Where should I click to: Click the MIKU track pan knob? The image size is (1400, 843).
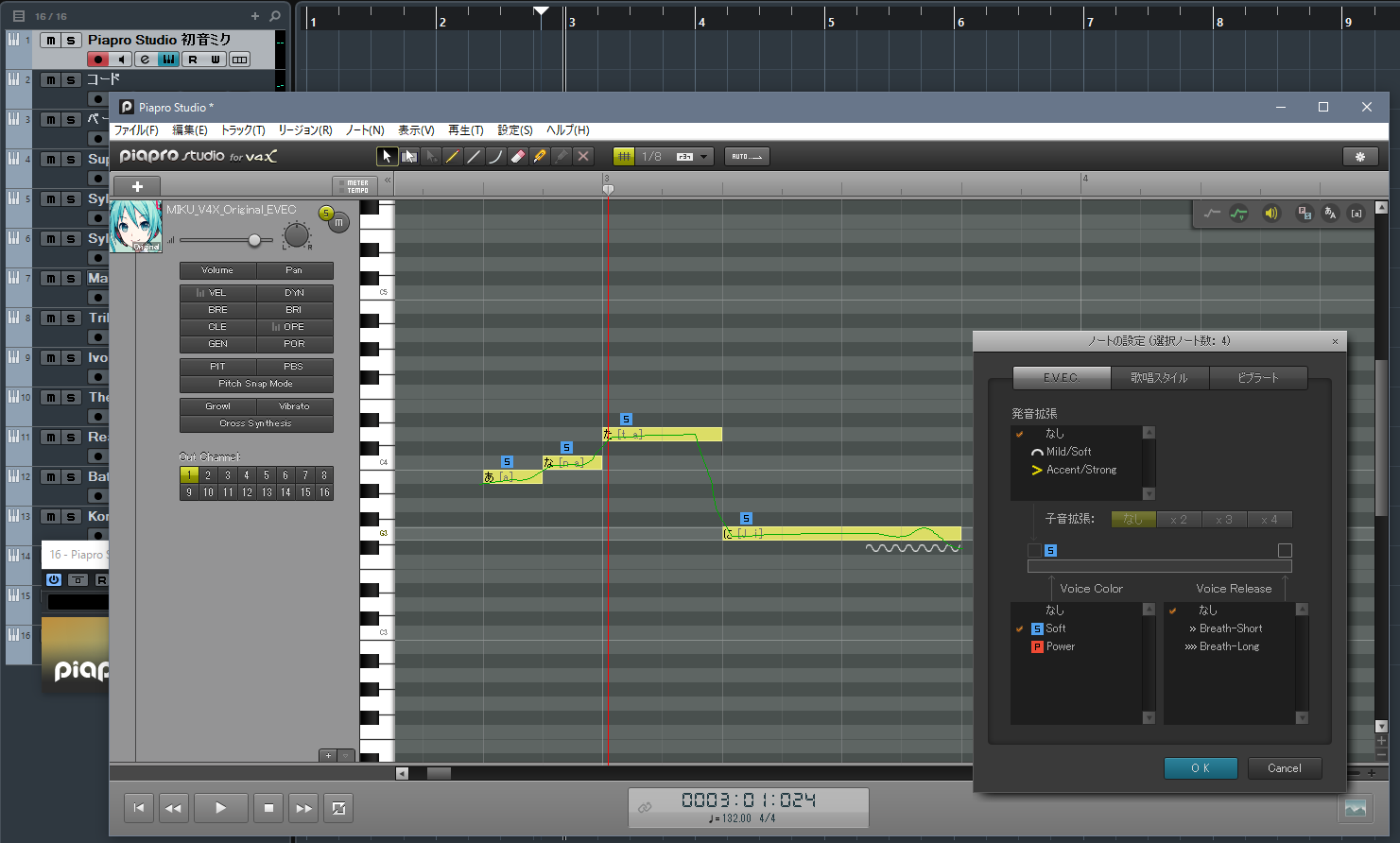coord(297,235)
